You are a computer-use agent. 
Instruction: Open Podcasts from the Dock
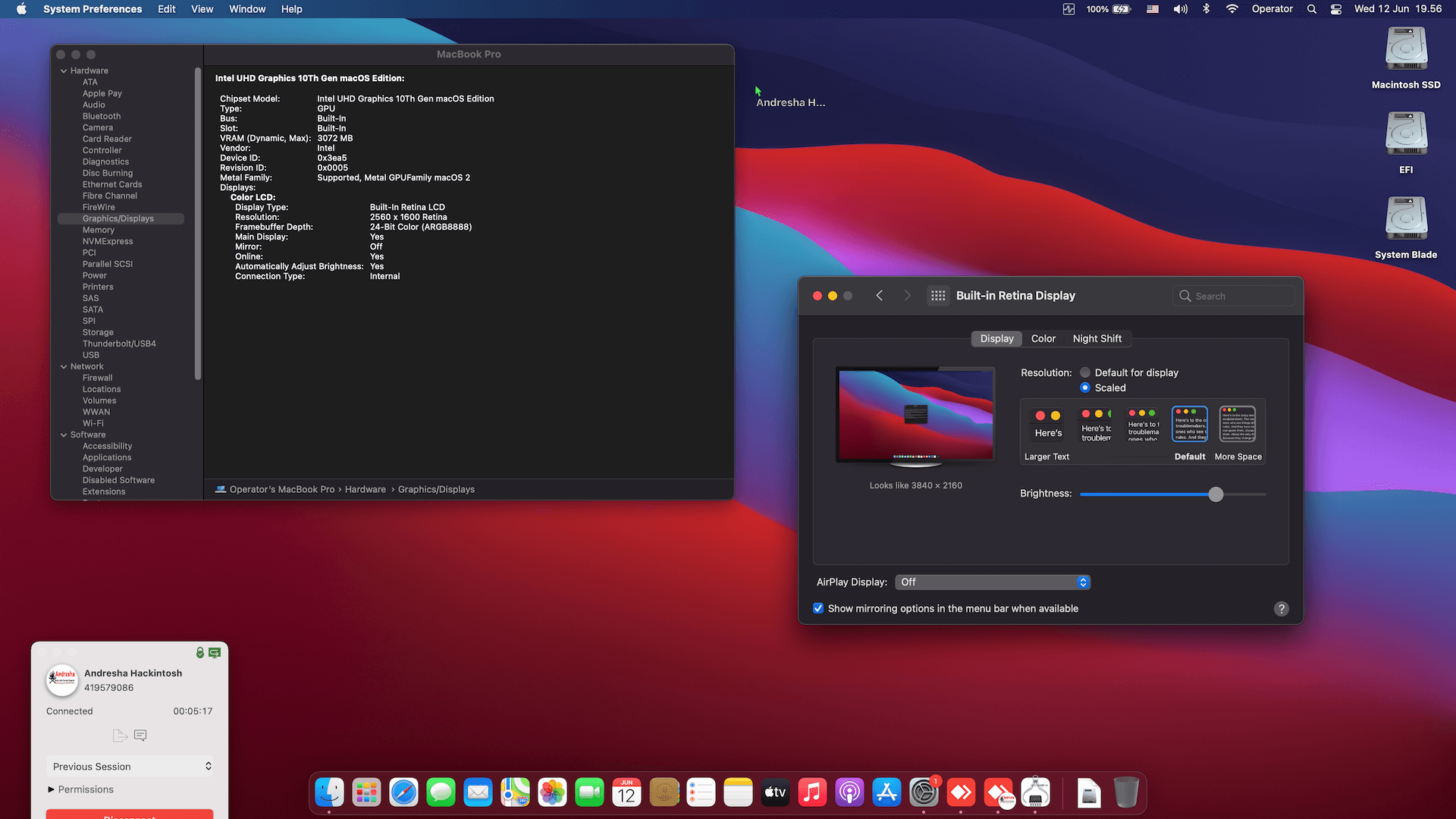[x=849, y=793]
